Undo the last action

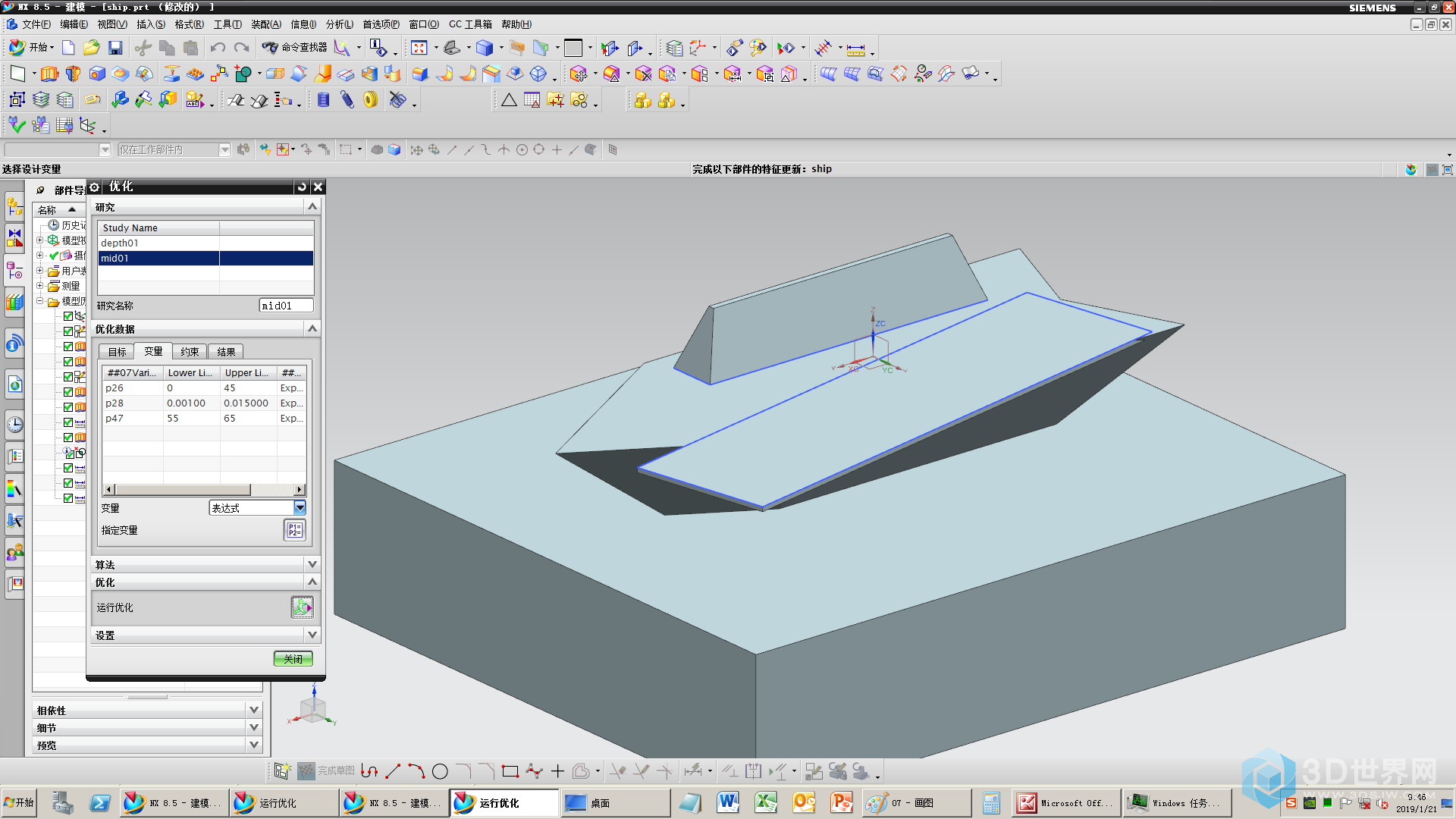click(218, 49)
